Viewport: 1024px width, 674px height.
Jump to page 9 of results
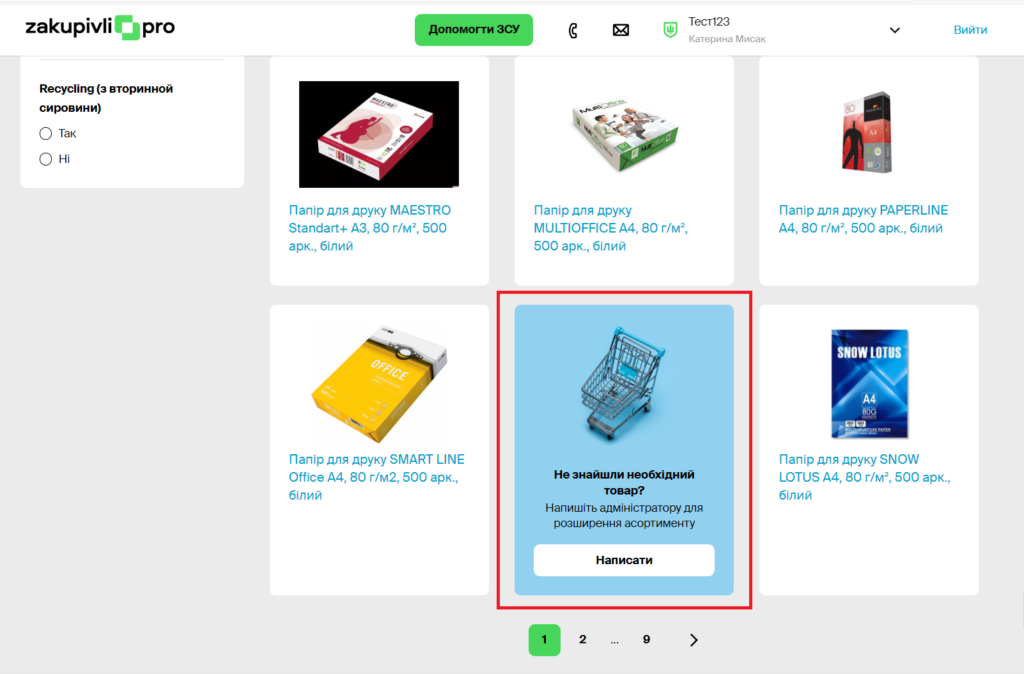click(646, 639)
